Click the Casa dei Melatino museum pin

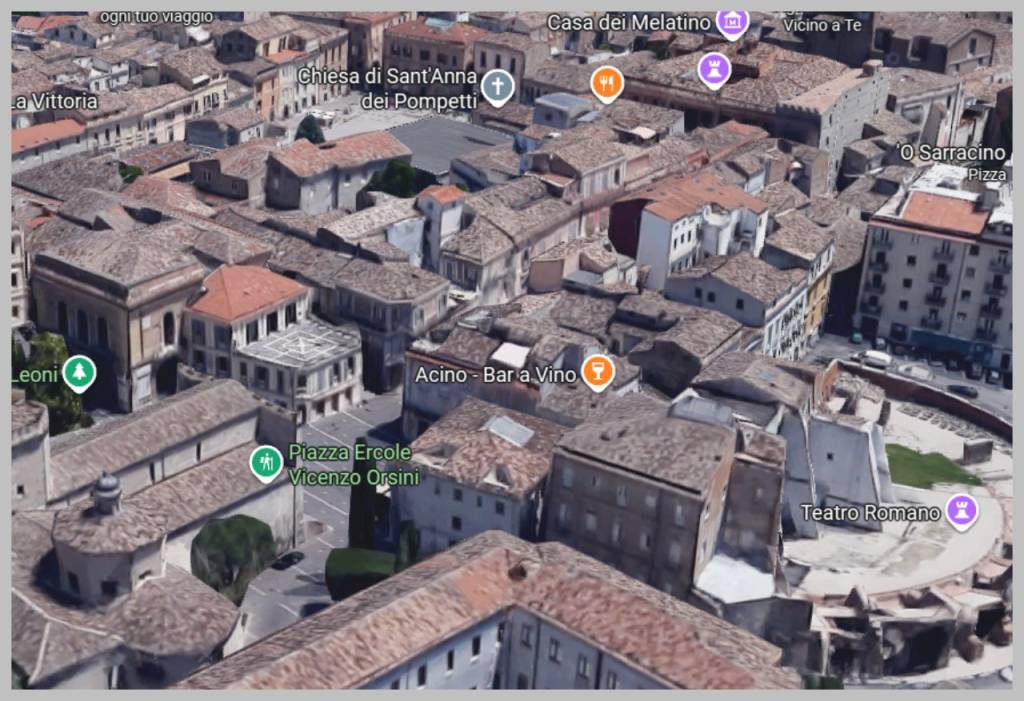tap(733, 21)
